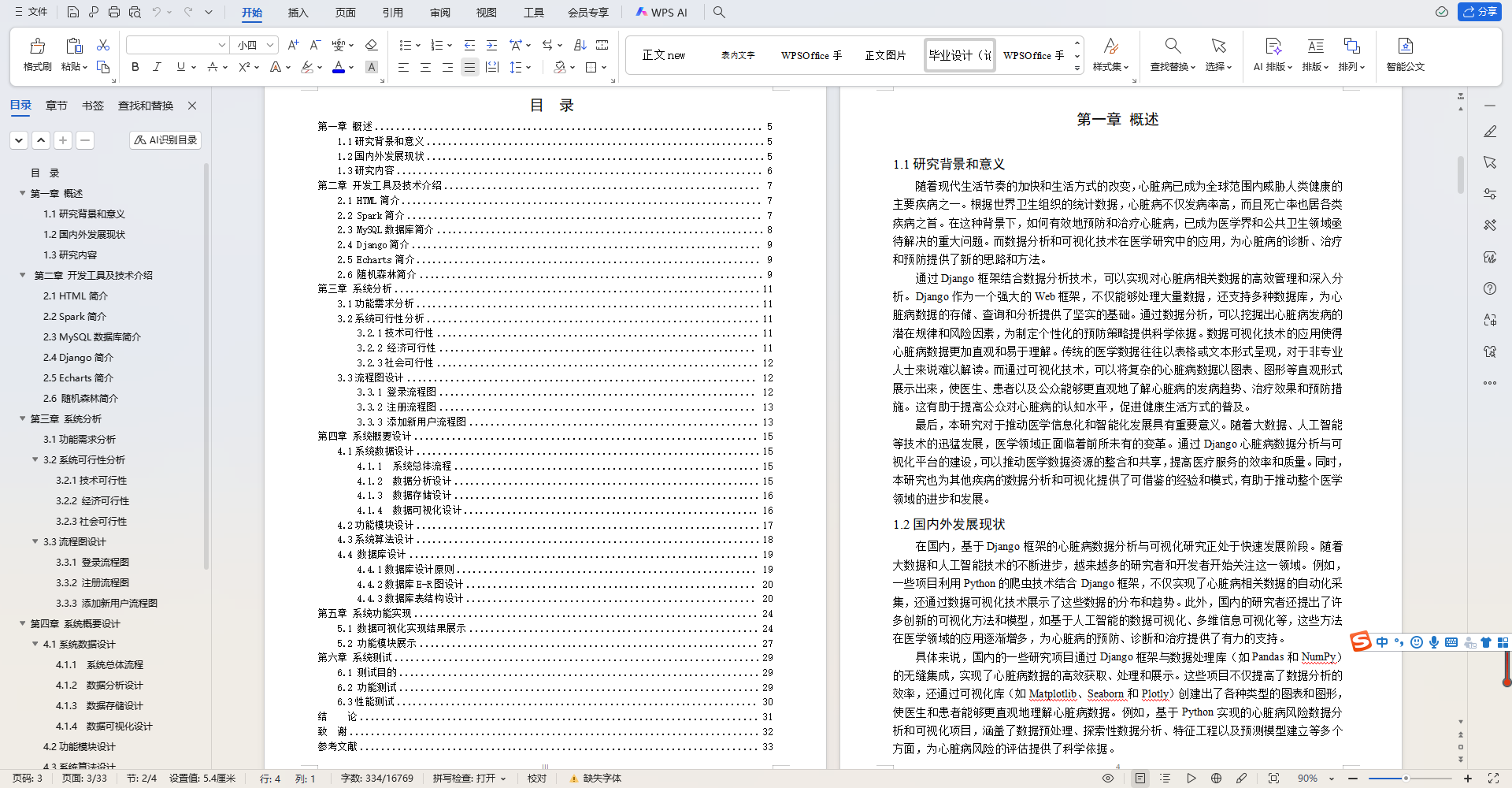Switch to the 审阅 ribbon tab

[x=440, y=13]
